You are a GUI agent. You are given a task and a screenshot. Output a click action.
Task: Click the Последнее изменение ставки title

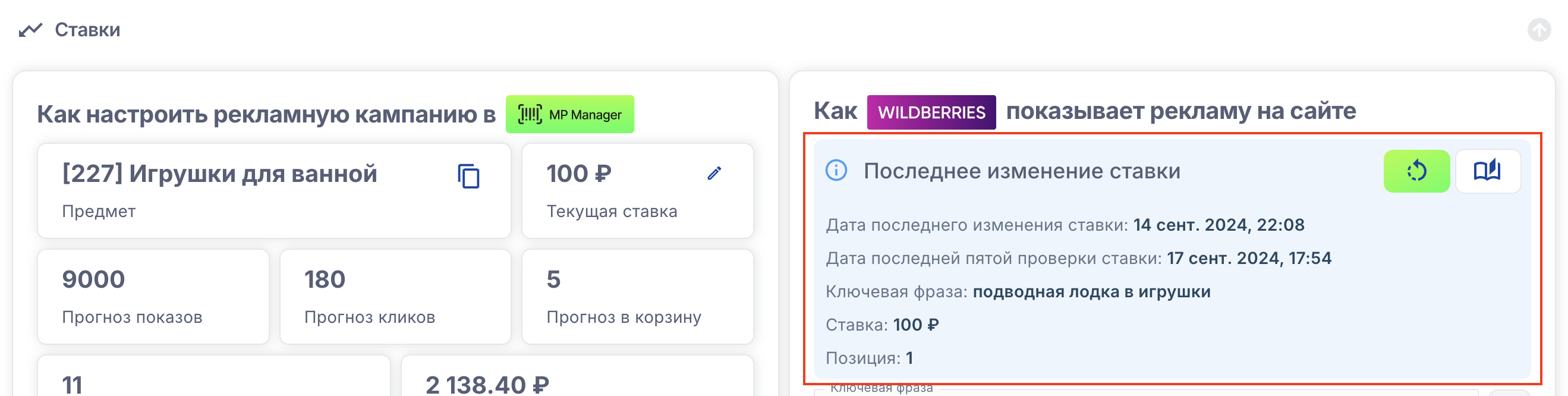[x=1021, y=171]
